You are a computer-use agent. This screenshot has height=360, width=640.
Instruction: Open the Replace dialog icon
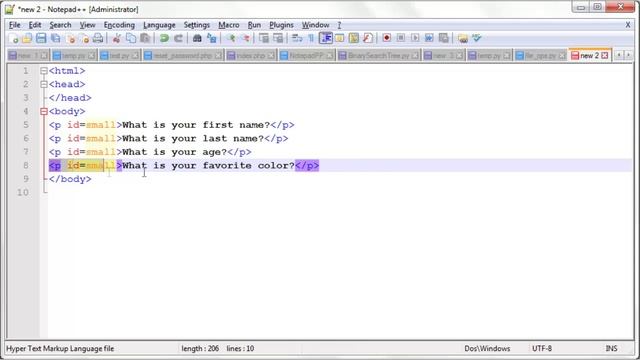pyautogui.click(x=211, y=38)
